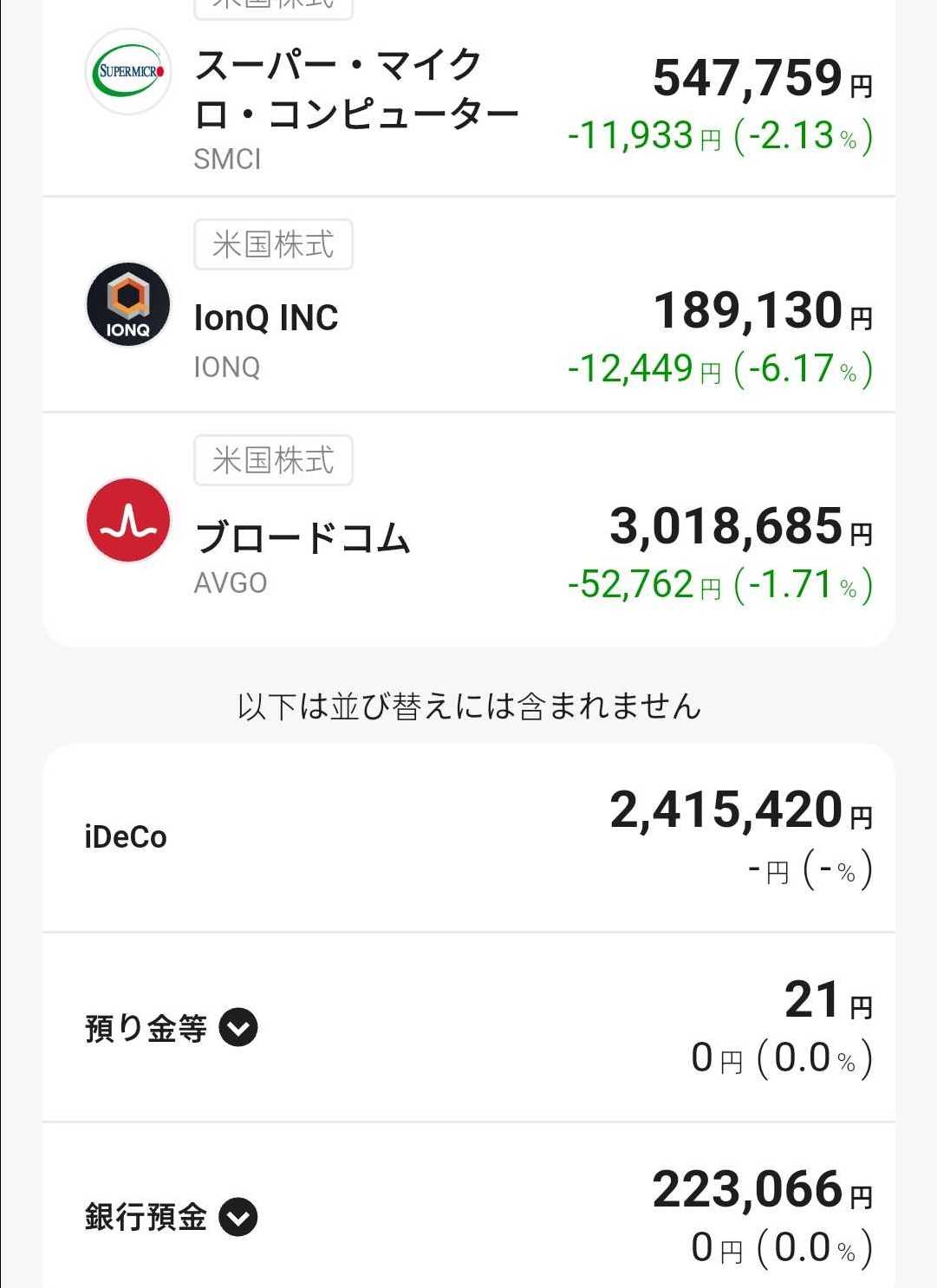Tap the 米国株式 tag above IonQ

pyautogui.click(x=273, y=244)
